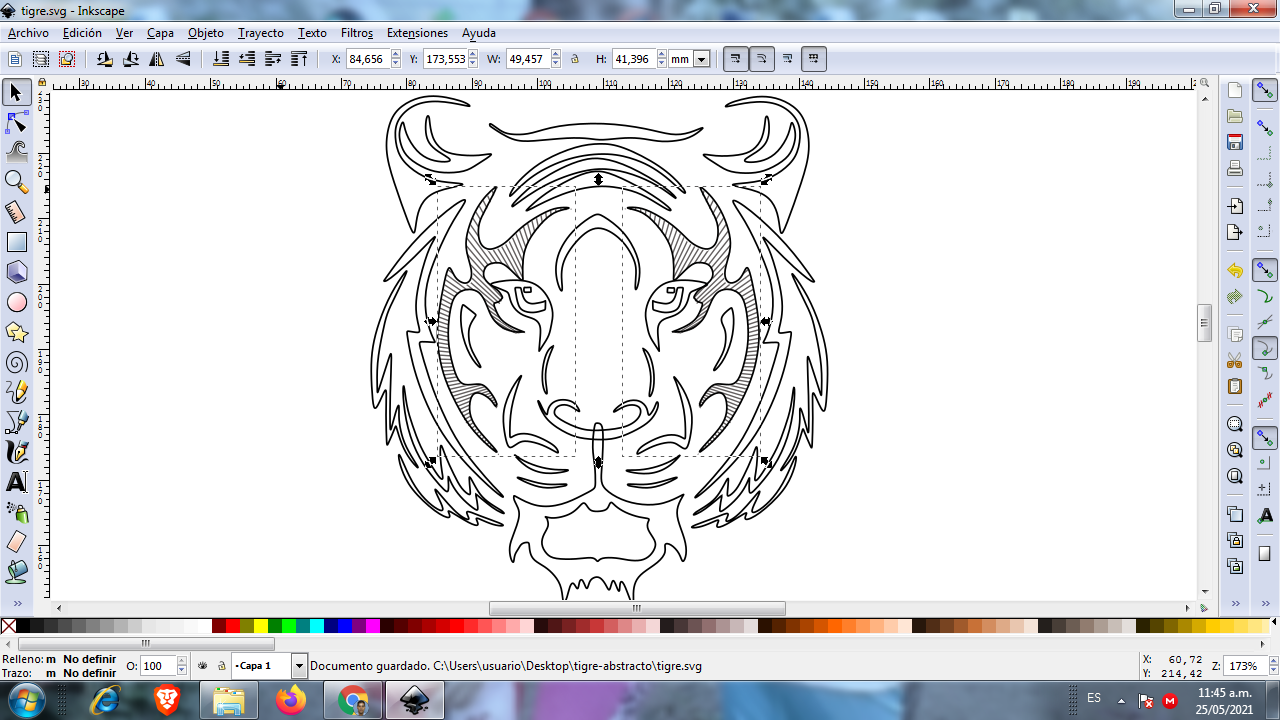Click New document icon in commands bar
This screenshot has height=720, width=1280.
(1235, 90)
